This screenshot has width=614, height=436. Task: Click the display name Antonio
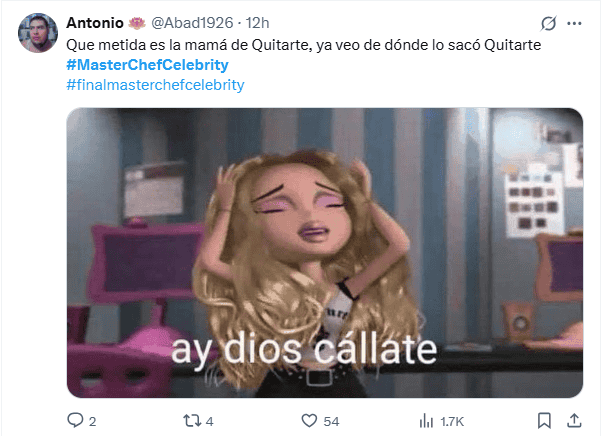click(95, 23)
